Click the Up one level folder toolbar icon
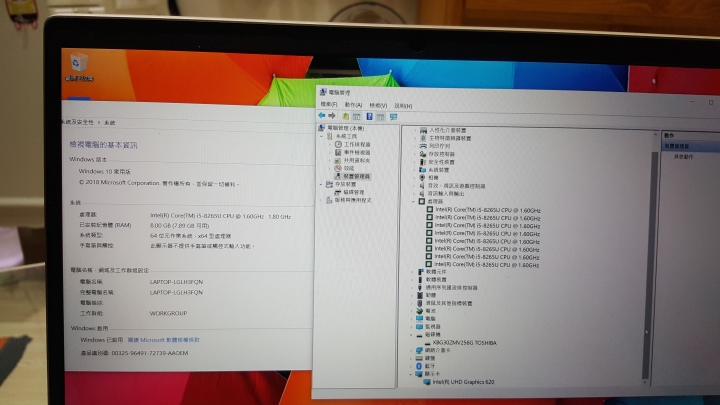Image resolution: width=720 pixels, height=405 pixels. click(x=345, y=116)
